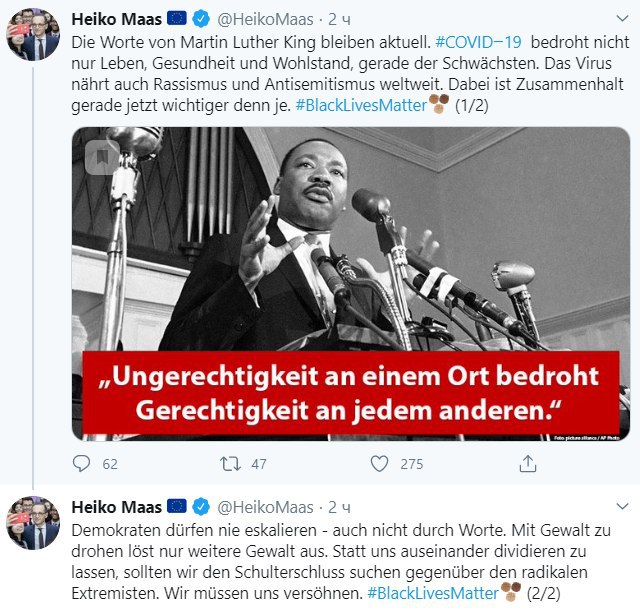Click the verified badge in first tweet
Viewport: 640px width, 611px height.
click(201, 19)
